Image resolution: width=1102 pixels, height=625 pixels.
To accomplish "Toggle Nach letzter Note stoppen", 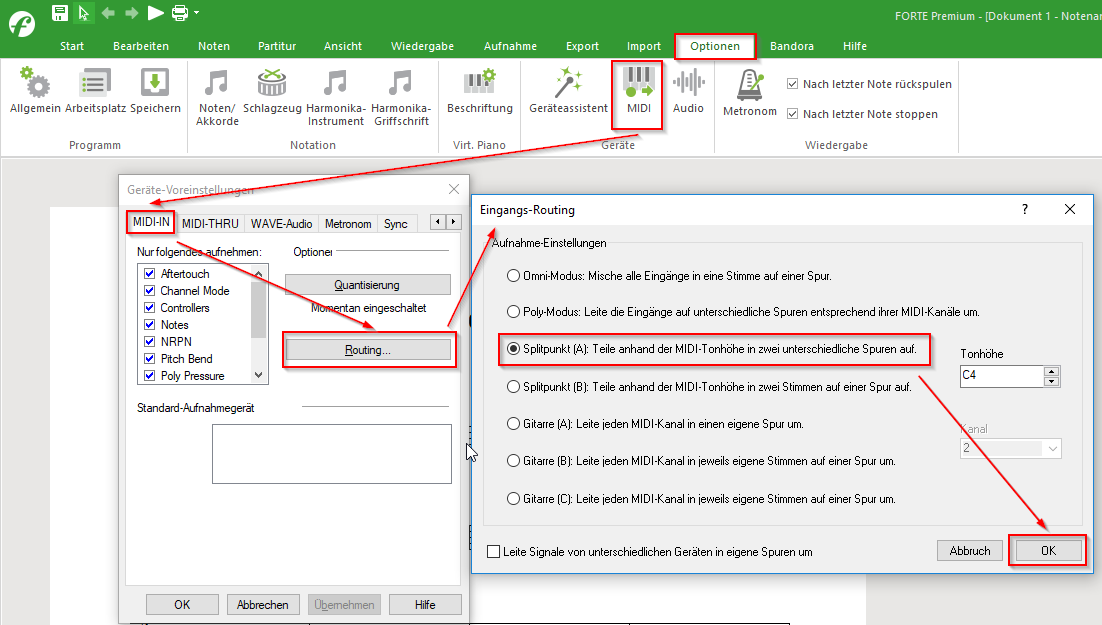I will point(792,114).
